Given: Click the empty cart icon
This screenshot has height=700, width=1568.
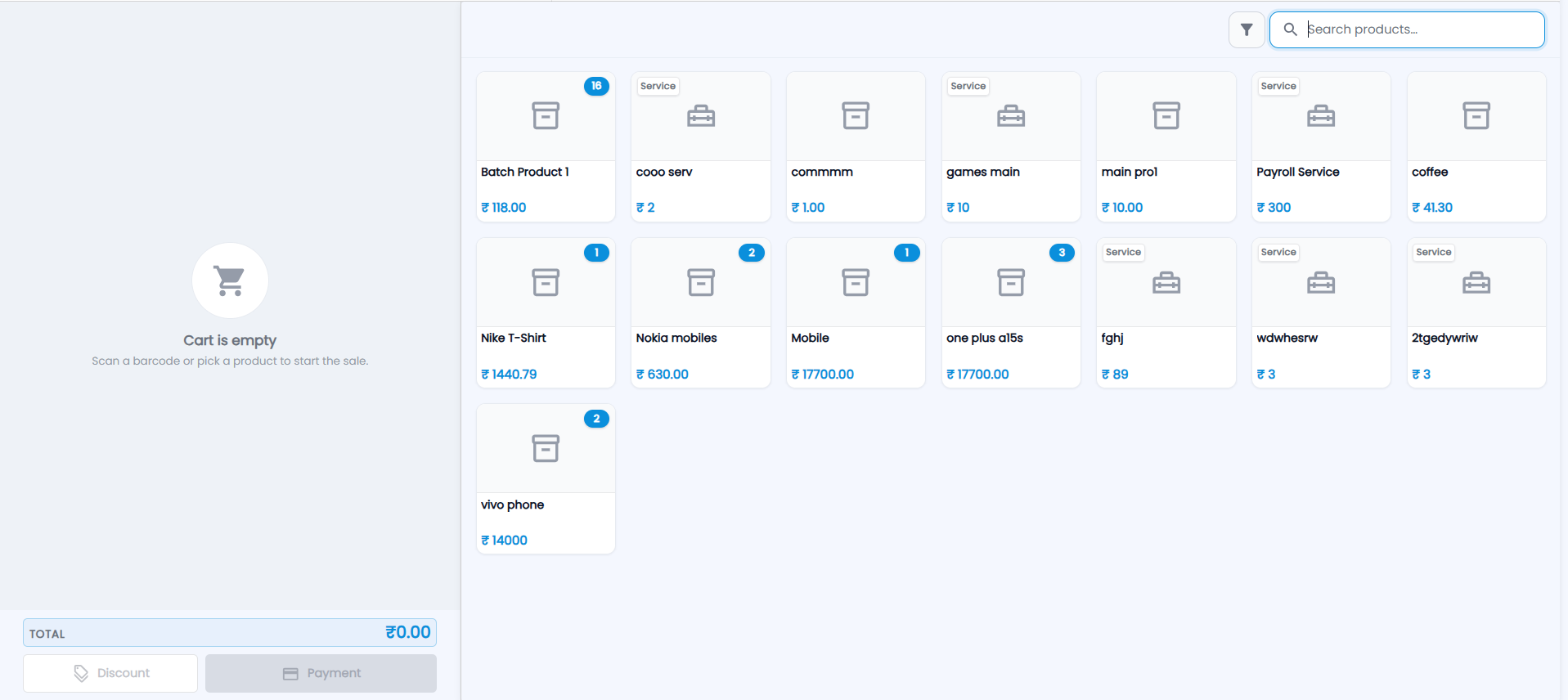Looking at the screenshot, I should (230, 280).
